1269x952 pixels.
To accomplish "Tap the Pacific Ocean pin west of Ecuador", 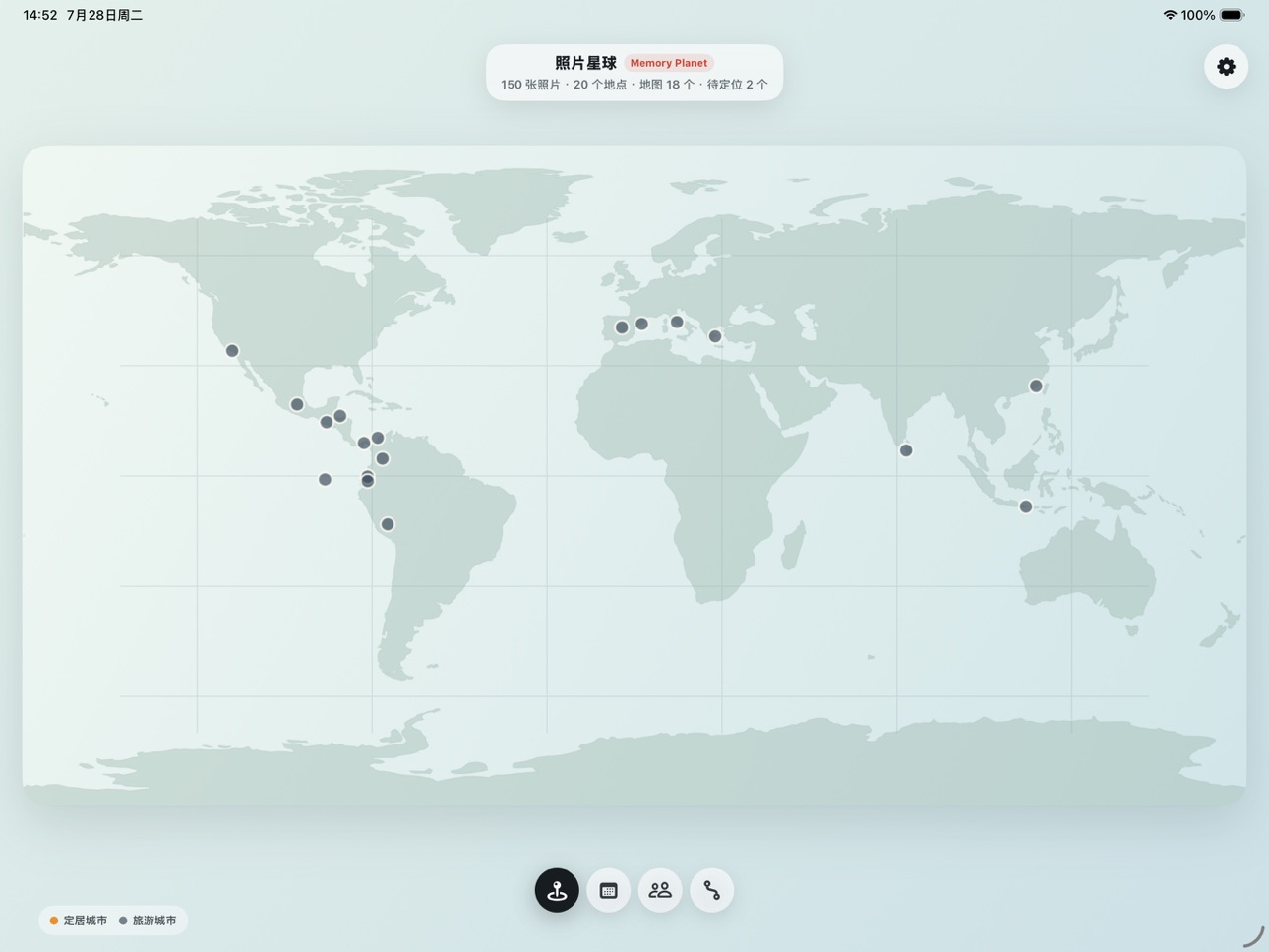I will [325, 480].
